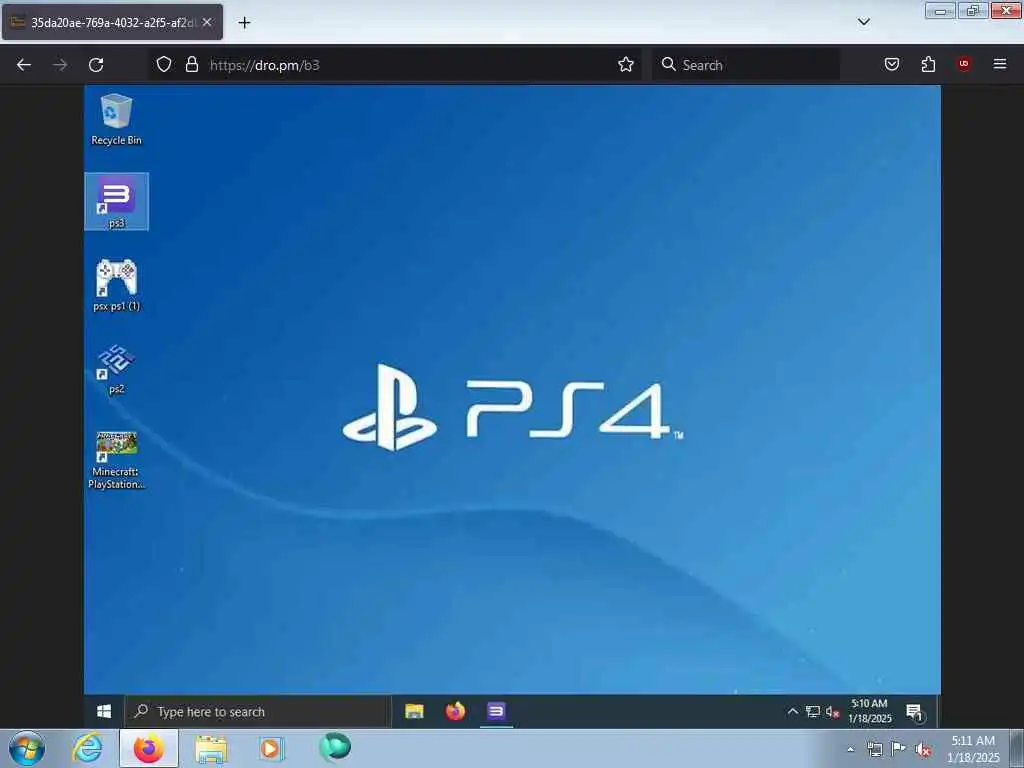The image size is (1024, 768).
Task: Click the 'Type here to search' box
Action: click(258, 711)
